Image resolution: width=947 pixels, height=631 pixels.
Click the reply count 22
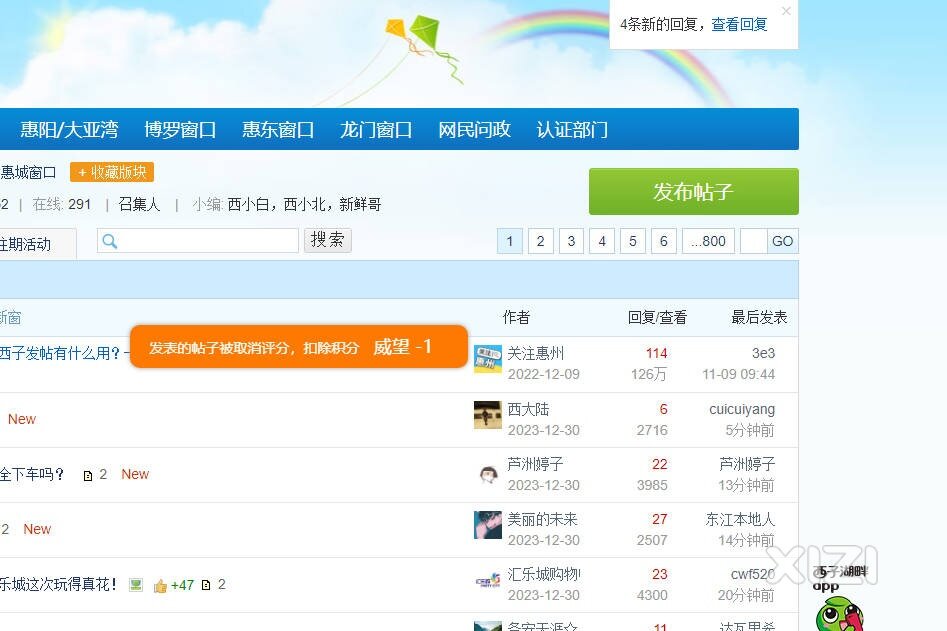tap(660, 464)
